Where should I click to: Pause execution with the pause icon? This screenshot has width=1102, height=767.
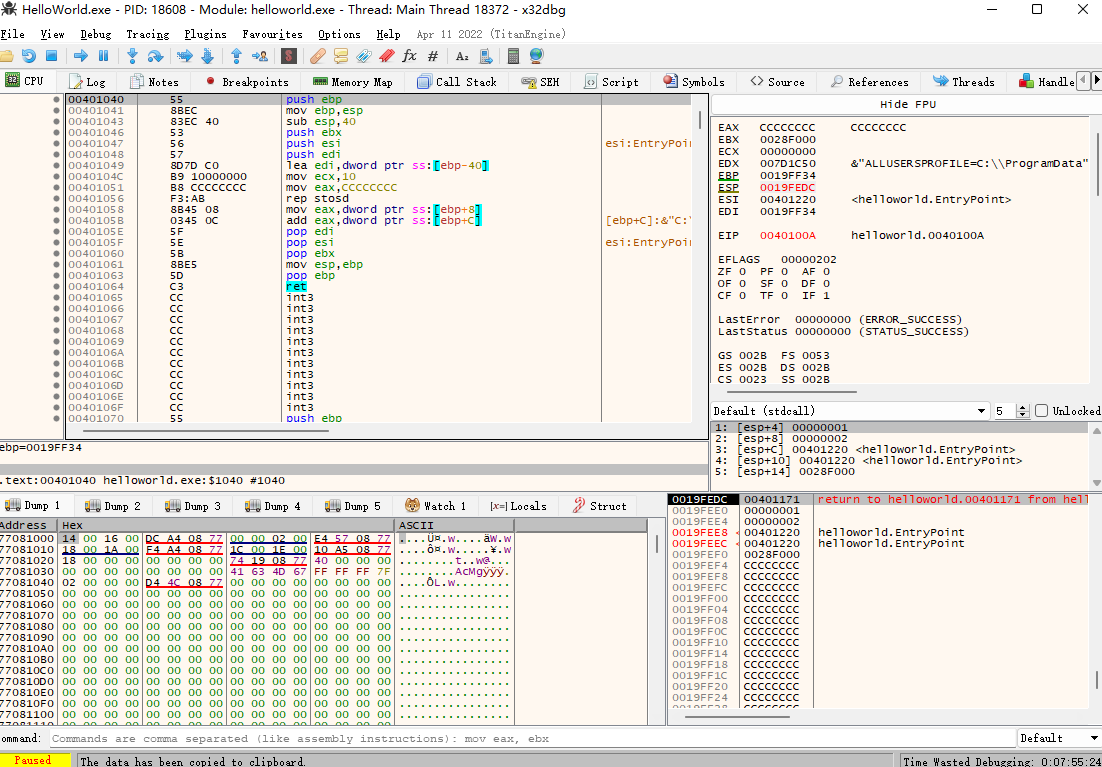[x=103, y=56]
